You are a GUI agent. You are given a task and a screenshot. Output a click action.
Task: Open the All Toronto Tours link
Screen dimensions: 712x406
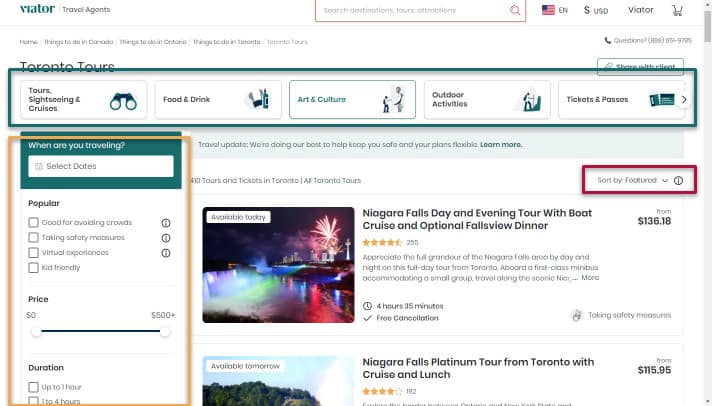click(x=332, y=180)
